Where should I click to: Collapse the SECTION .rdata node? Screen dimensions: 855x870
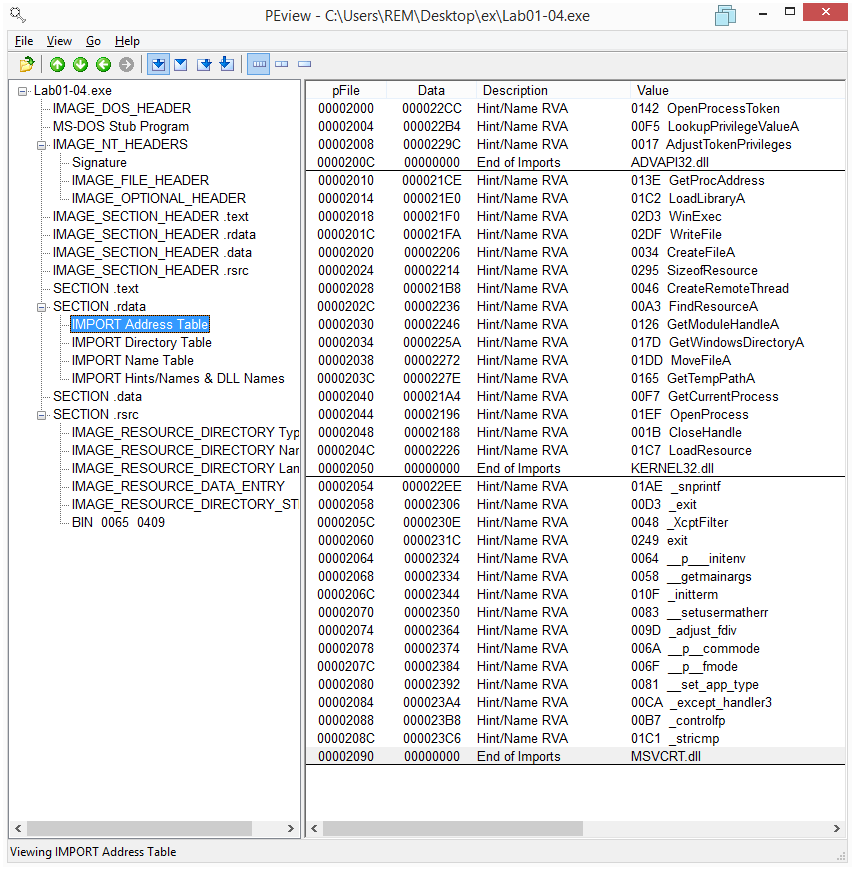(41, 307)
